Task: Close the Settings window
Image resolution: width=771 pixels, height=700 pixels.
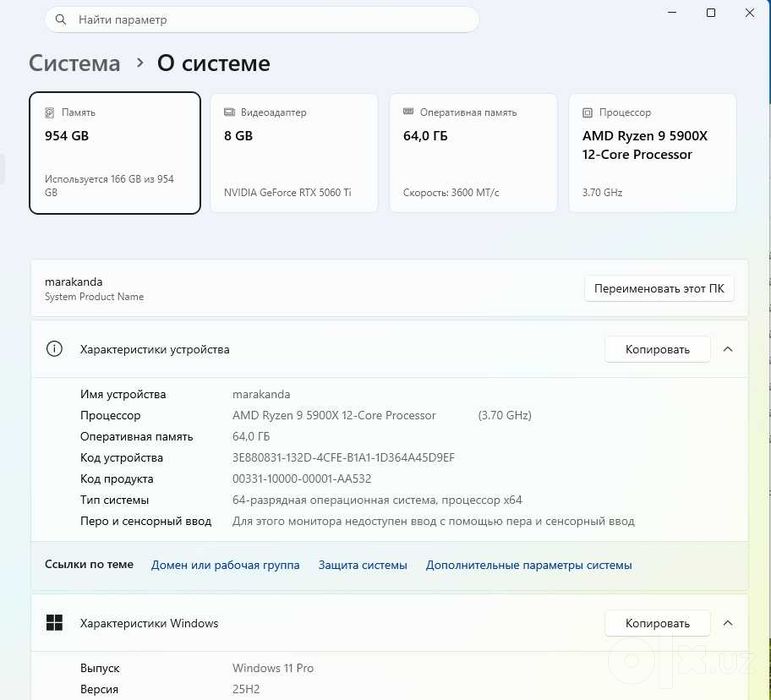Action: click(750, 13)
